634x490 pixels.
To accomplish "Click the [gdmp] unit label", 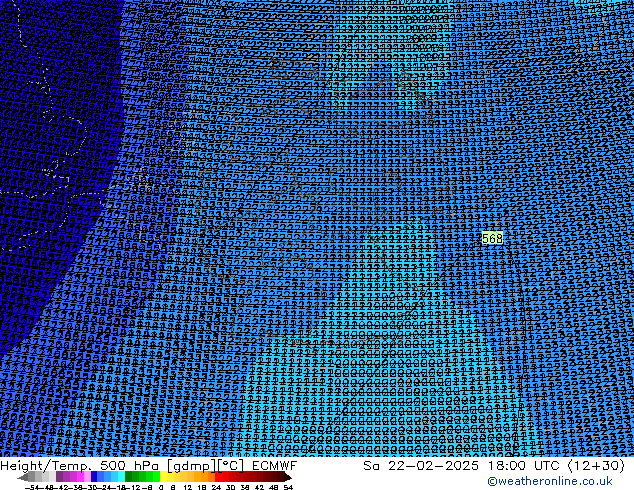I will pyautogui.click(x=192, y=466).
